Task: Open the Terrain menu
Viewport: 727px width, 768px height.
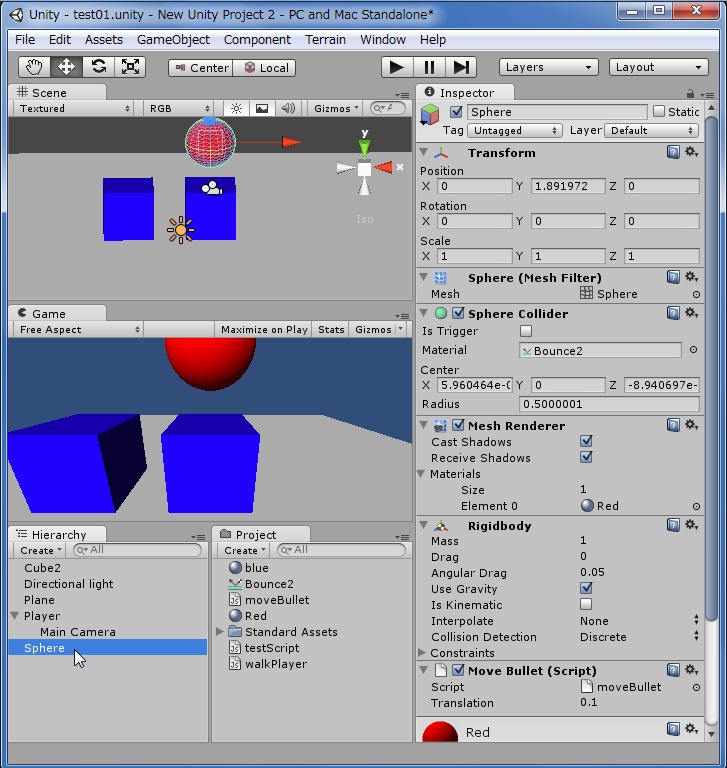Action: tap(325, 40)
